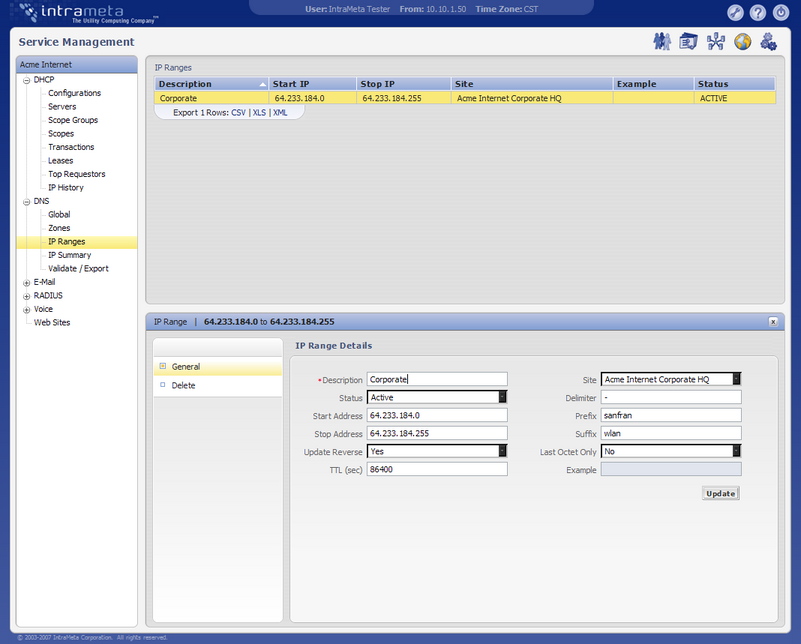Click the intrameta logo
The height and width of the screenshot is (644, 801).
[x=88, y=13]
